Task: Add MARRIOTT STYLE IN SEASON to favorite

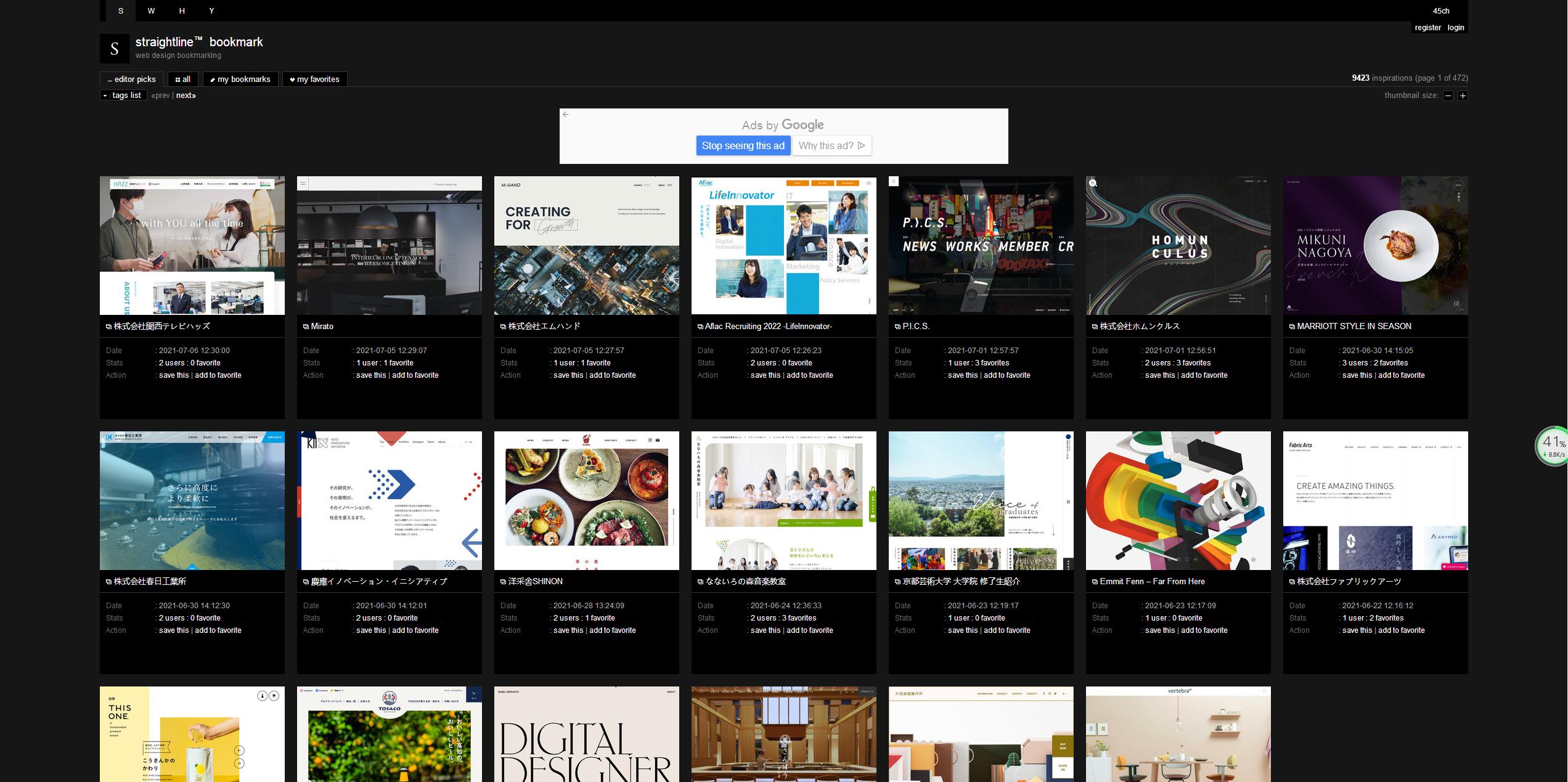Action: 1401,375
